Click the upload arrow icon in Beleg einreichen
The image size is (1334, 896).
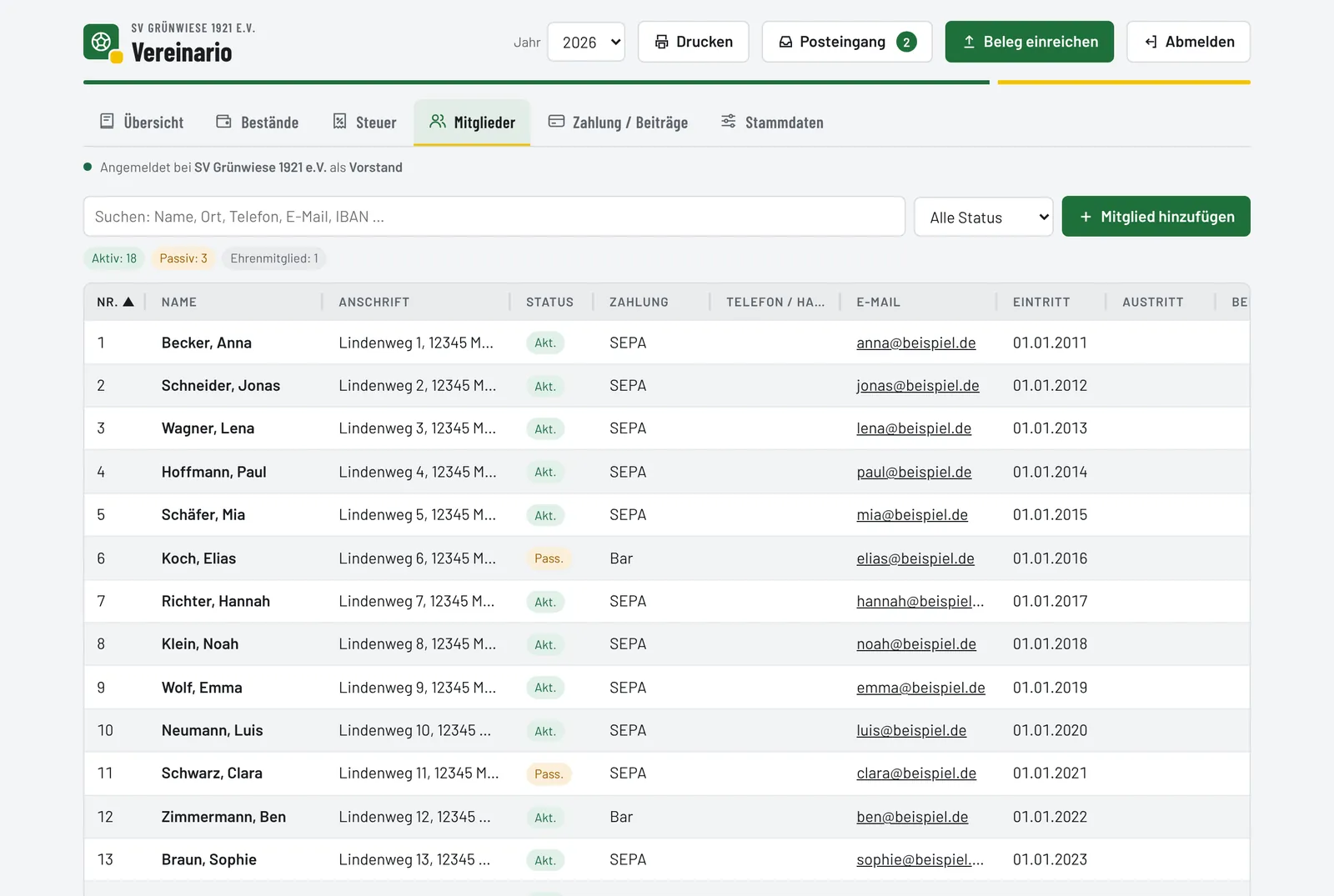point(969,42)
